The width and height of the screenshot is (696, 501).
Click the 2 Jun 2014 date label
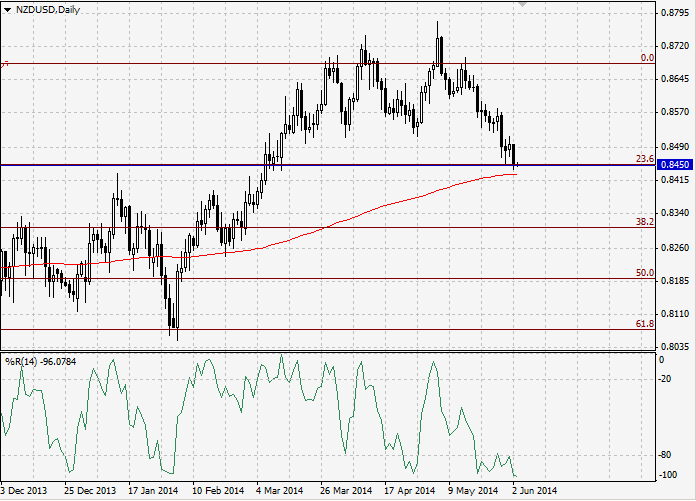pos(534,491)
